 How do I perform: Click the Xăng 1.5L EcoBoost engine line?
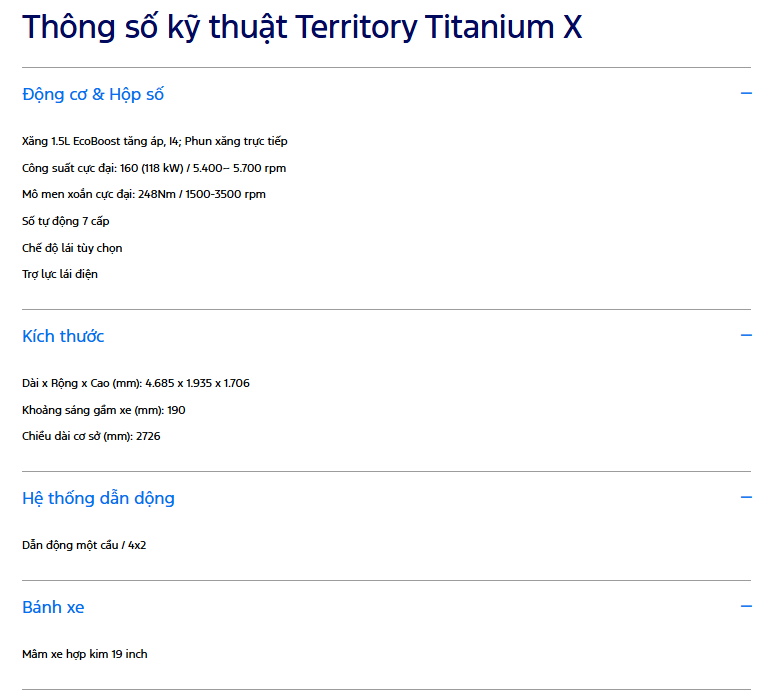coord(154,141)
